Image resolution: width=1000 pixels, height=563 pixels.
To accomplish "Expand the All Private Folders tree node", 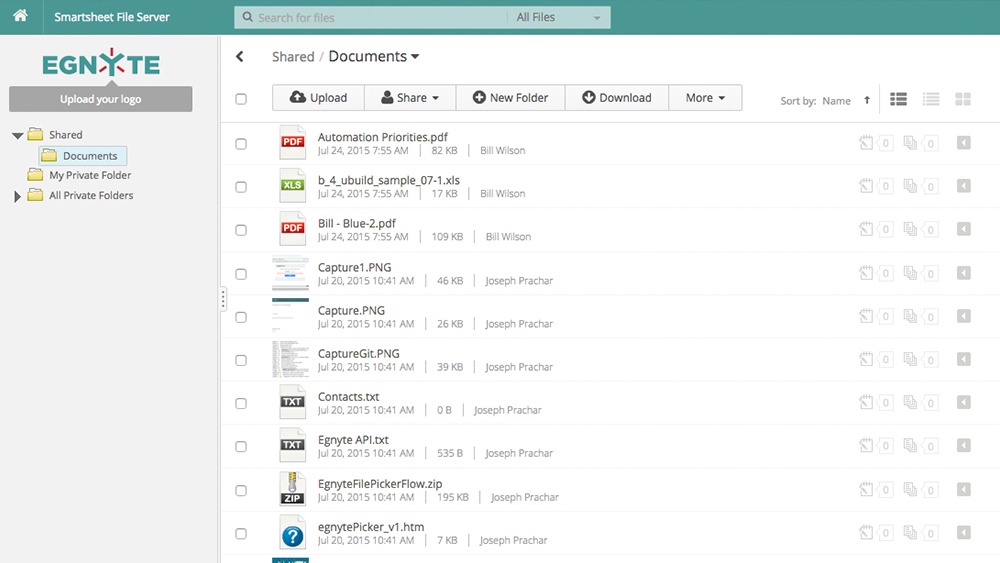I will 18,196.
